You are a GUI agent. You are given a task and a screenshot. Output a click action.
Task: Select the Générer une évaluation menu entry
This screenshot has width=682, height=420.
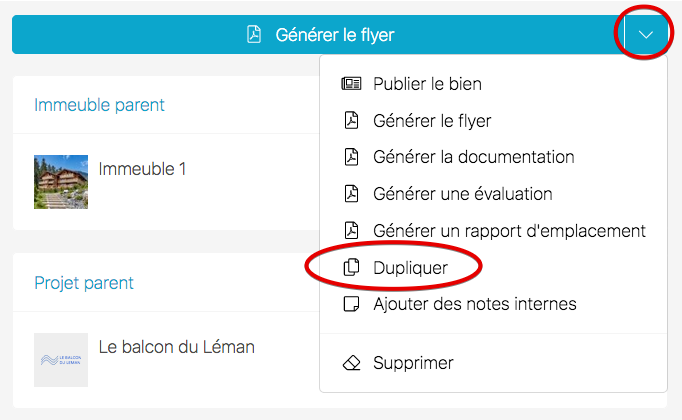pos(462,194)
